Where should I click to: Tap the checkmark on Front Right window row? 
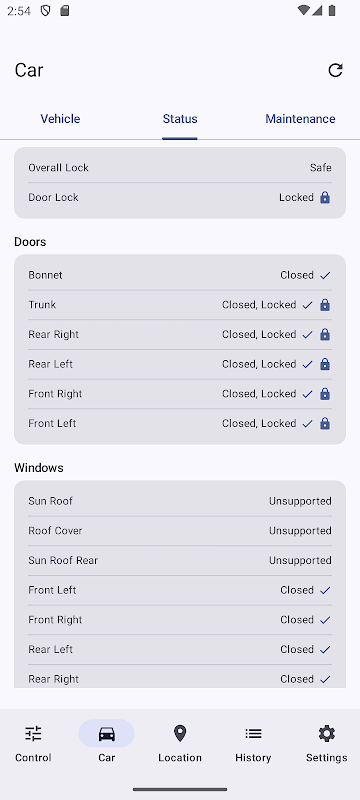tap(325, 620)
